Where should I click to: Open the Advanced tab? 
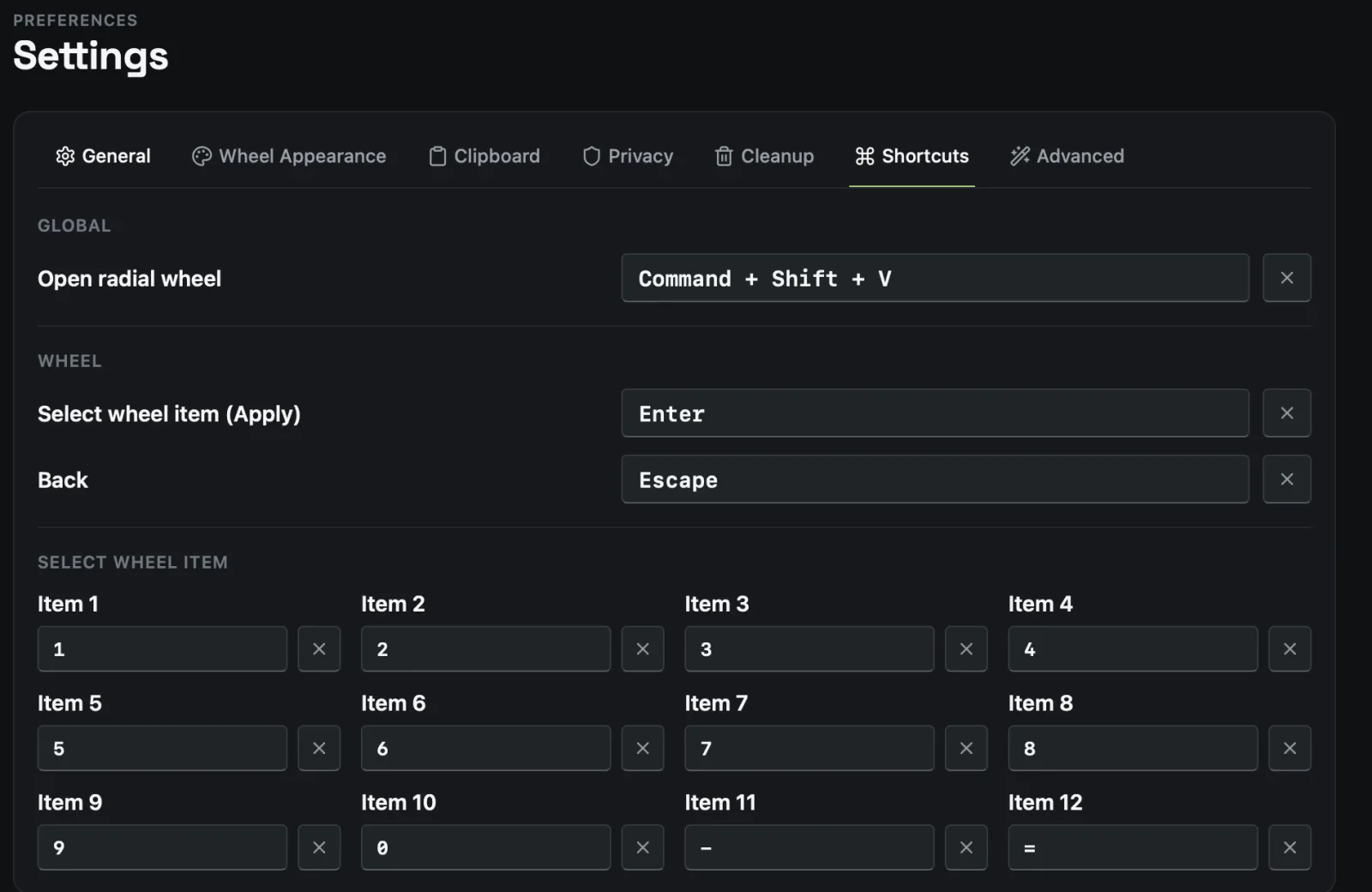[1067, 156]
